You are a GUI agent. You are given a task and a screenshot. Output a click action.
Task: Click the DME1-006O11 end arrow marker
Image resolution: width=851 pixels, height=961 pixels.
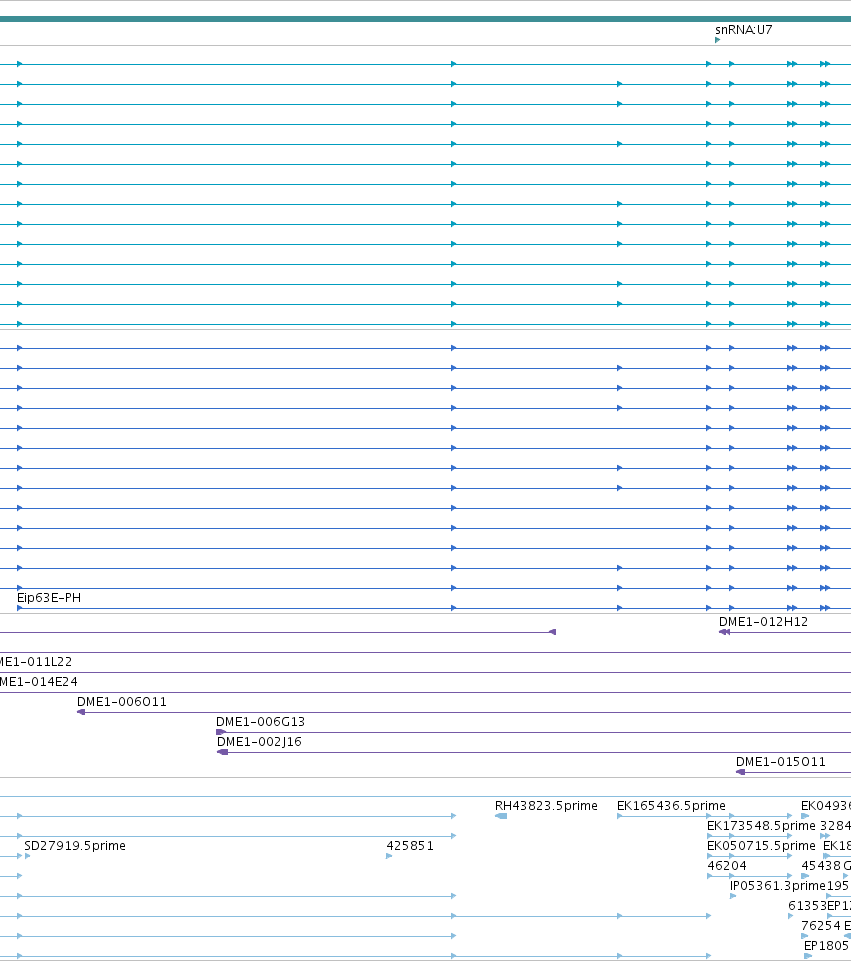pyautogui.click(x=81, y=712)
